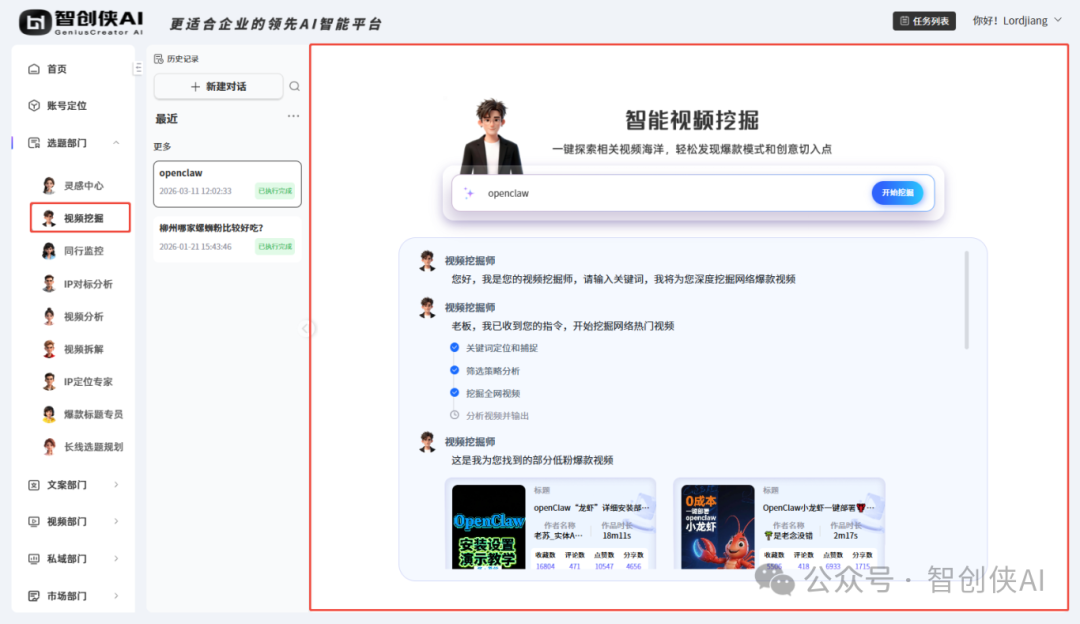Click title OpenClaw小龙虾一键部署

coord(818,508)
